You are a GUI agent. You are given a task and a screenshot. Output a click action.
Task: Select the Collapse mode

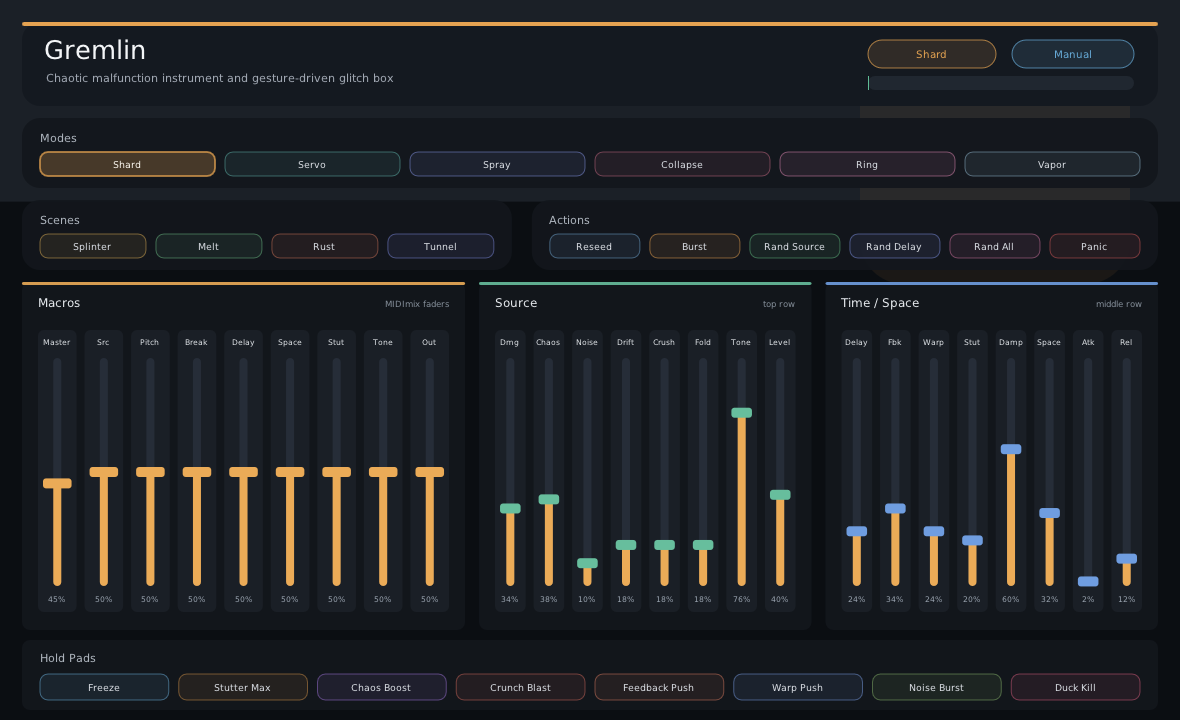(x=682, y=164)
